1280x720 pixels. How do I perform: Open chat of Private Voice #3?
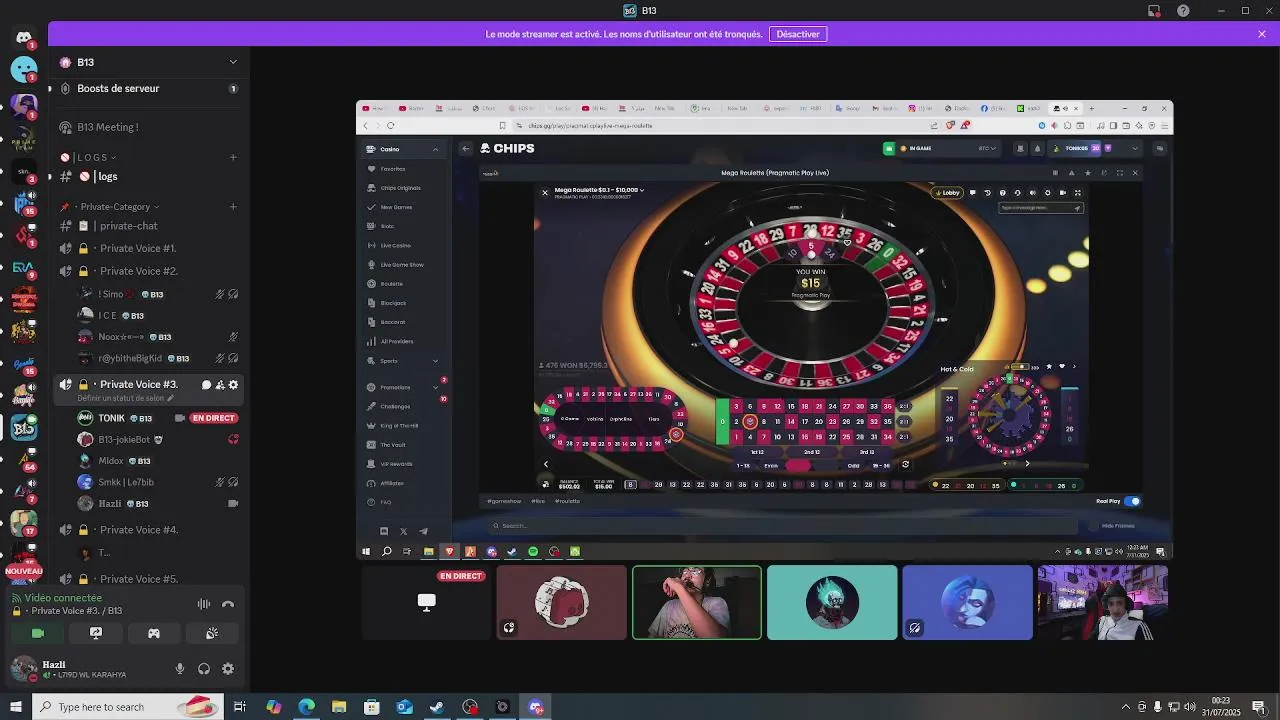[206, 385]
